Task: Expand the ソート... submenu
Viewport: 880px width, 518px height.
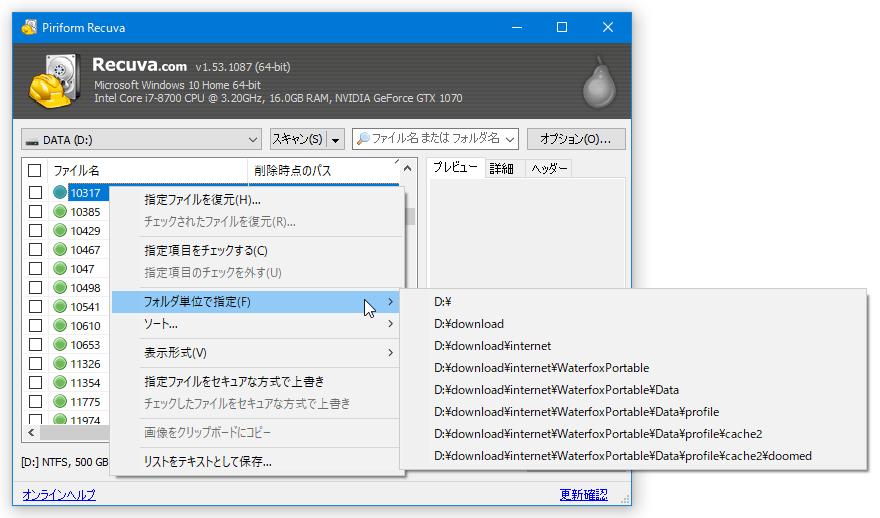Action: (x=255, y=324)
